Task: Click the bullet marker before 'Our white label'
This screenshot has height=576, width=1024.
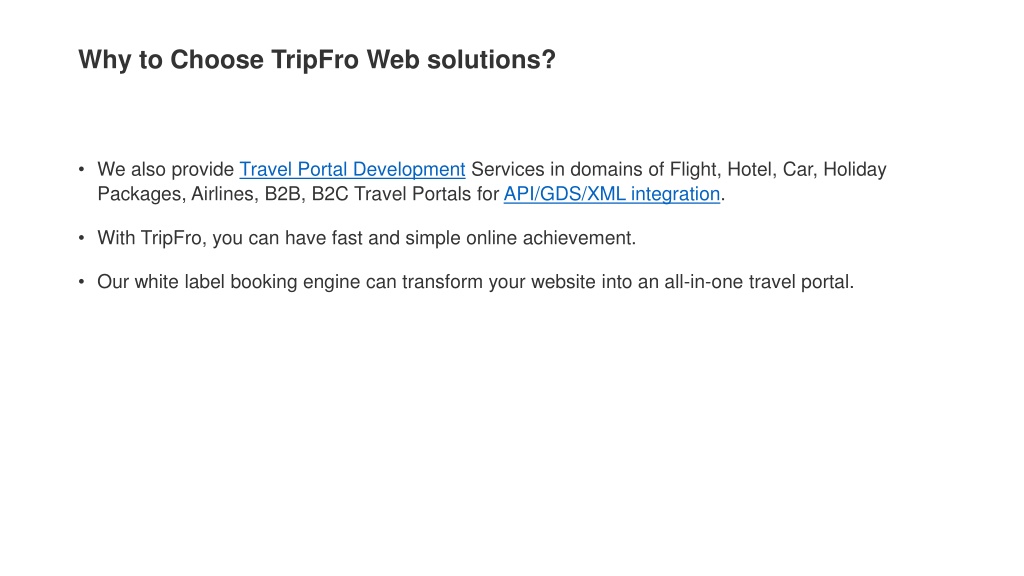Action: coord(82,282)
